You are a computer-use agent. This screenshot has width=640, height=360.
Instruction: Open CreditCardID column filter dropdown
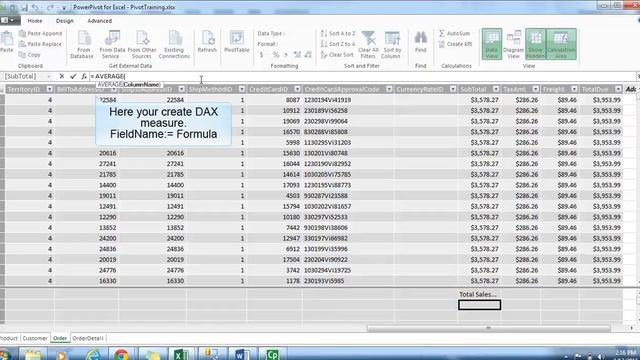[x=297, y=89]
